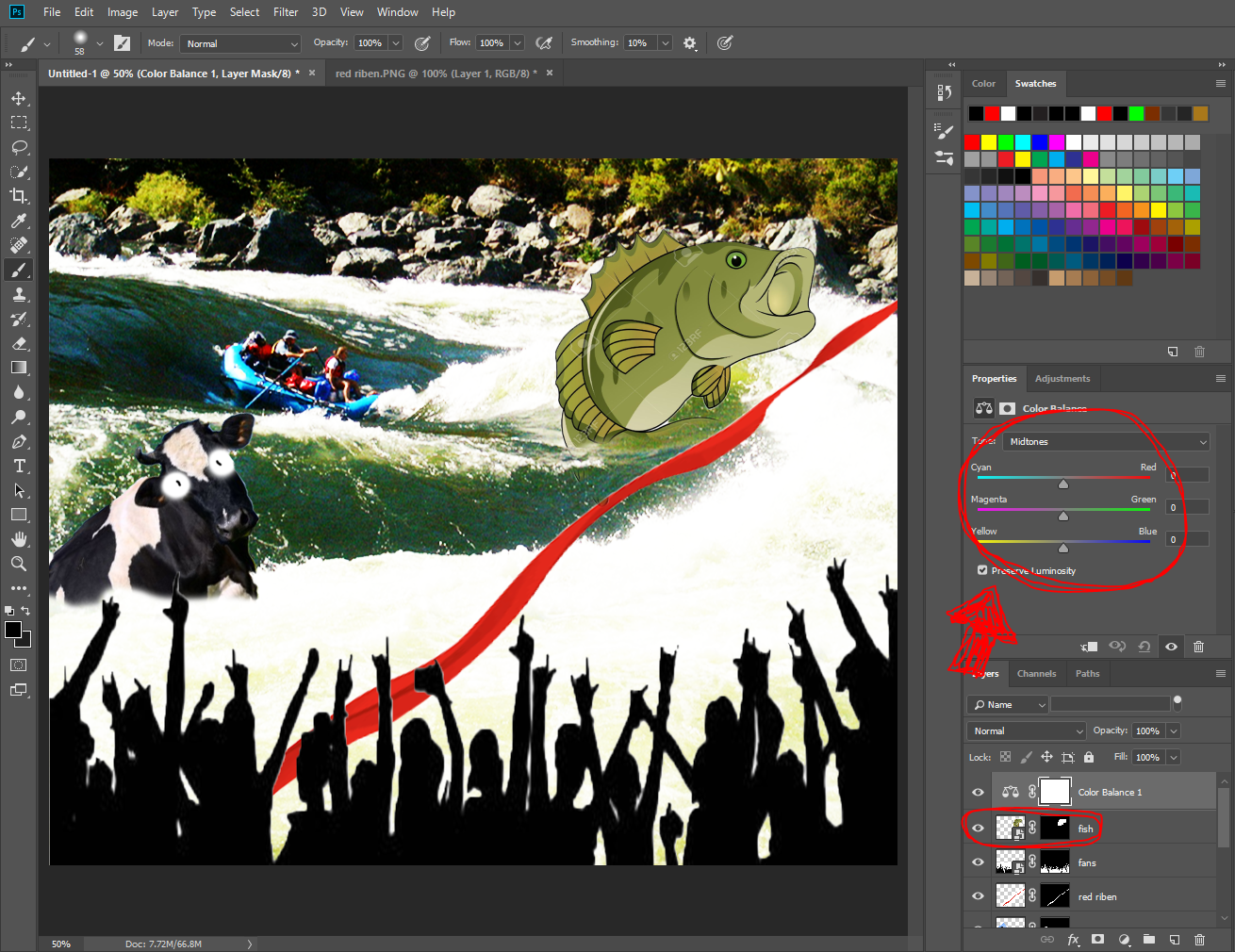Click the document zoom 50% field
The height and width of the screenshot is (952, 1235).
61,944
